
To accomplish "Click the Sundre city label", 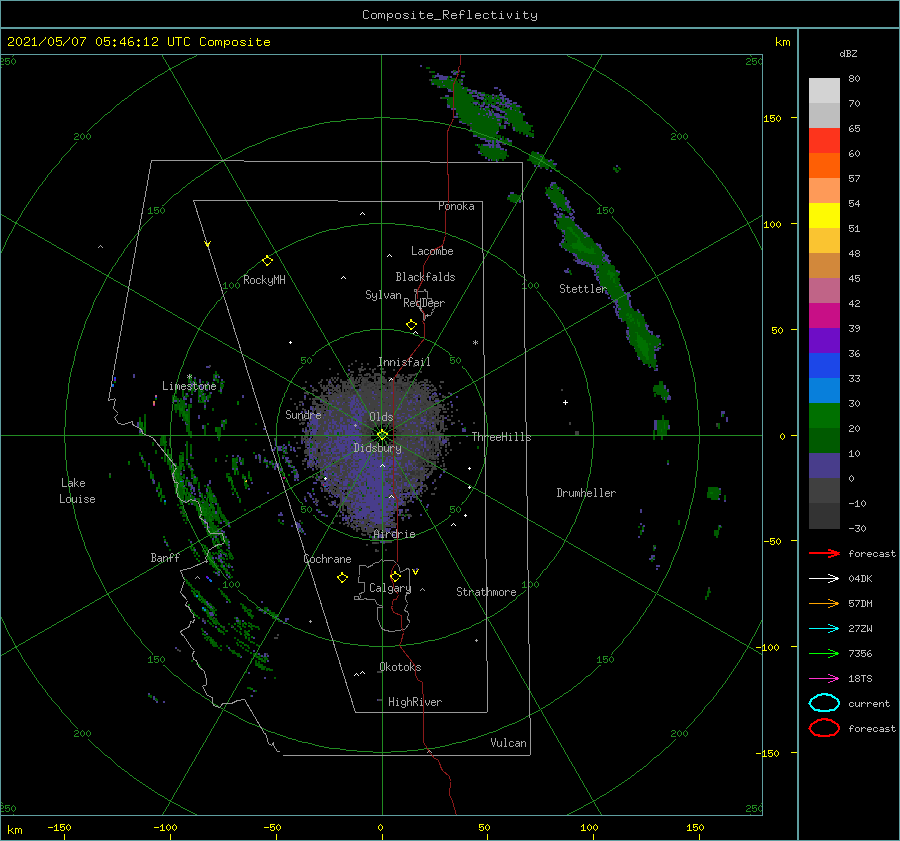I will coord(303,414).
